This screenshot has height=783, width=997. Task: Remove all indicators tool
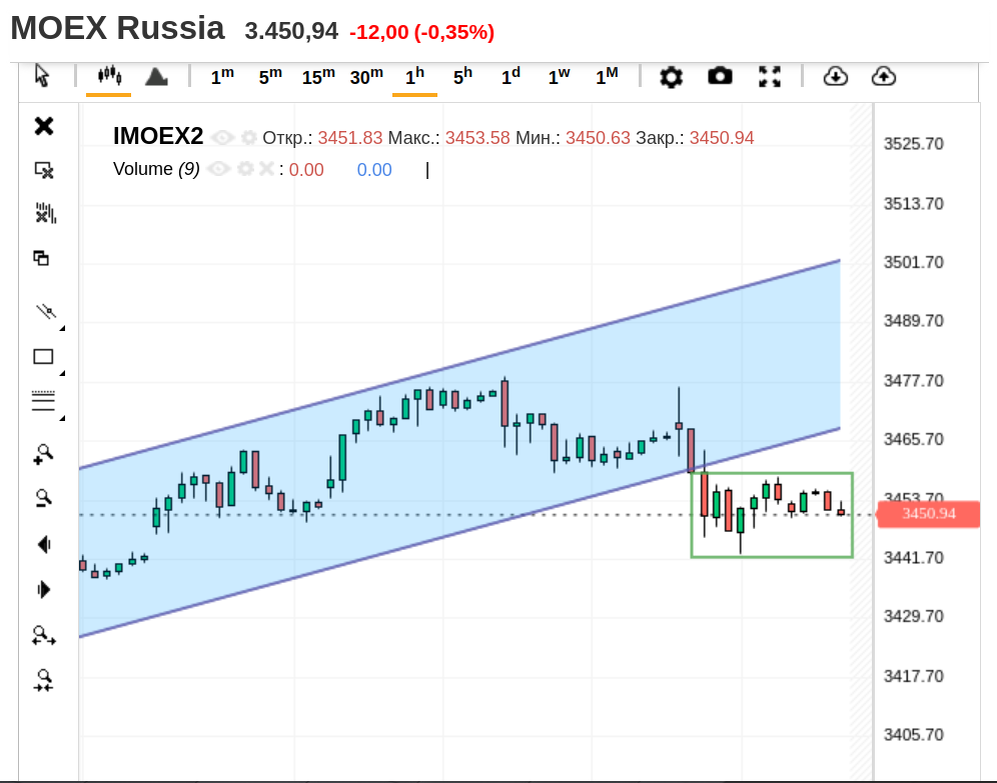45,213
